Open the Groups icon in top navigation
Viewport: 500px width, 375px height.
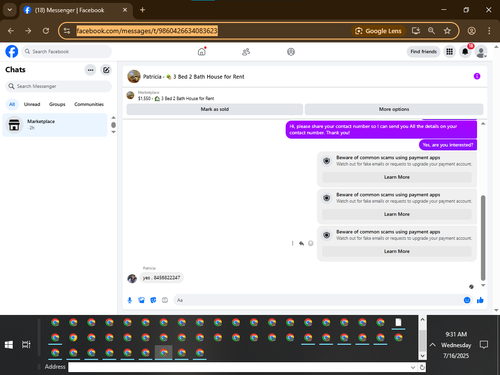pyautogui.click(x=291, y=52)
